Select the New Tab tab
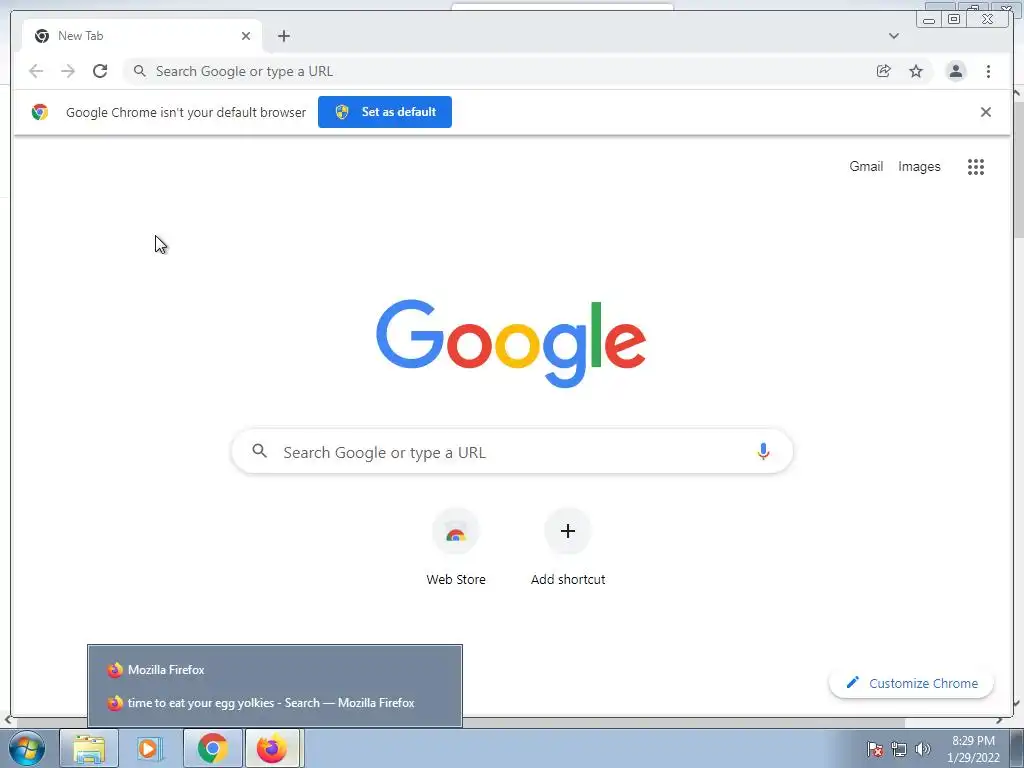The width and height of the screenshot is (1024, 768). pyautogui.click(x=142, y=36)
